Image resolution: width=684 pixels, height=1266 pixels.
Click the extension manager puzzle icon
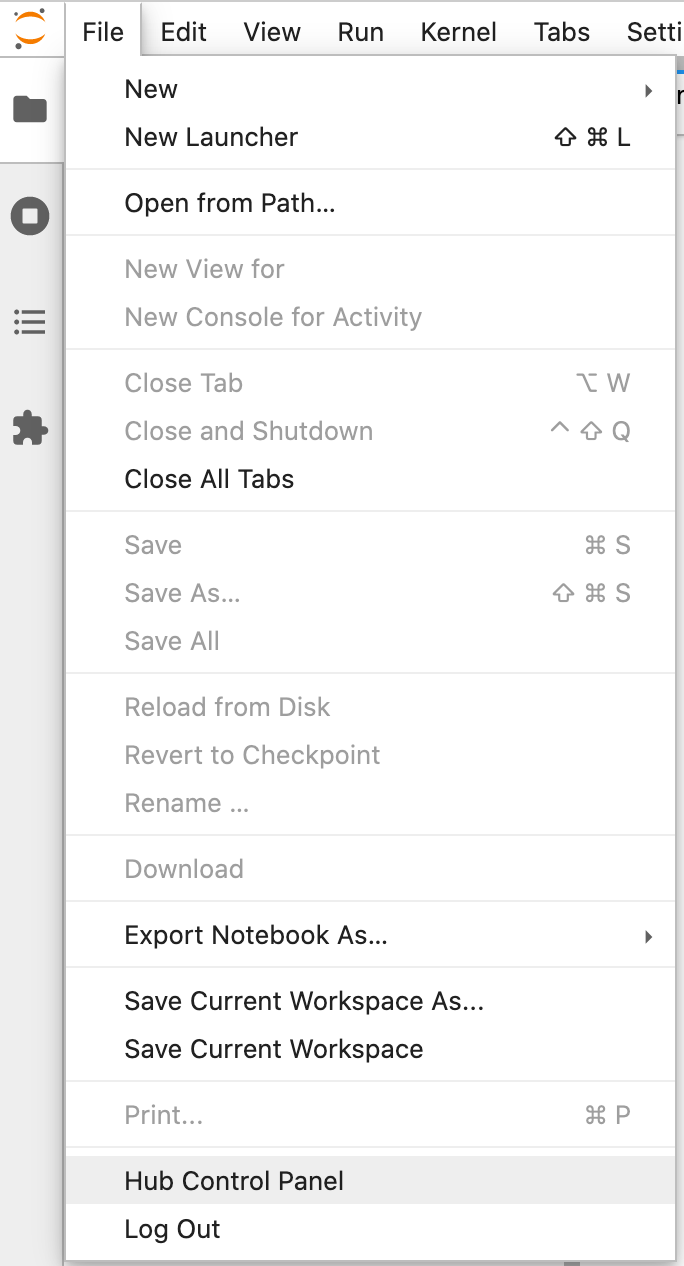pyautogui.click(x=30, y=429)
